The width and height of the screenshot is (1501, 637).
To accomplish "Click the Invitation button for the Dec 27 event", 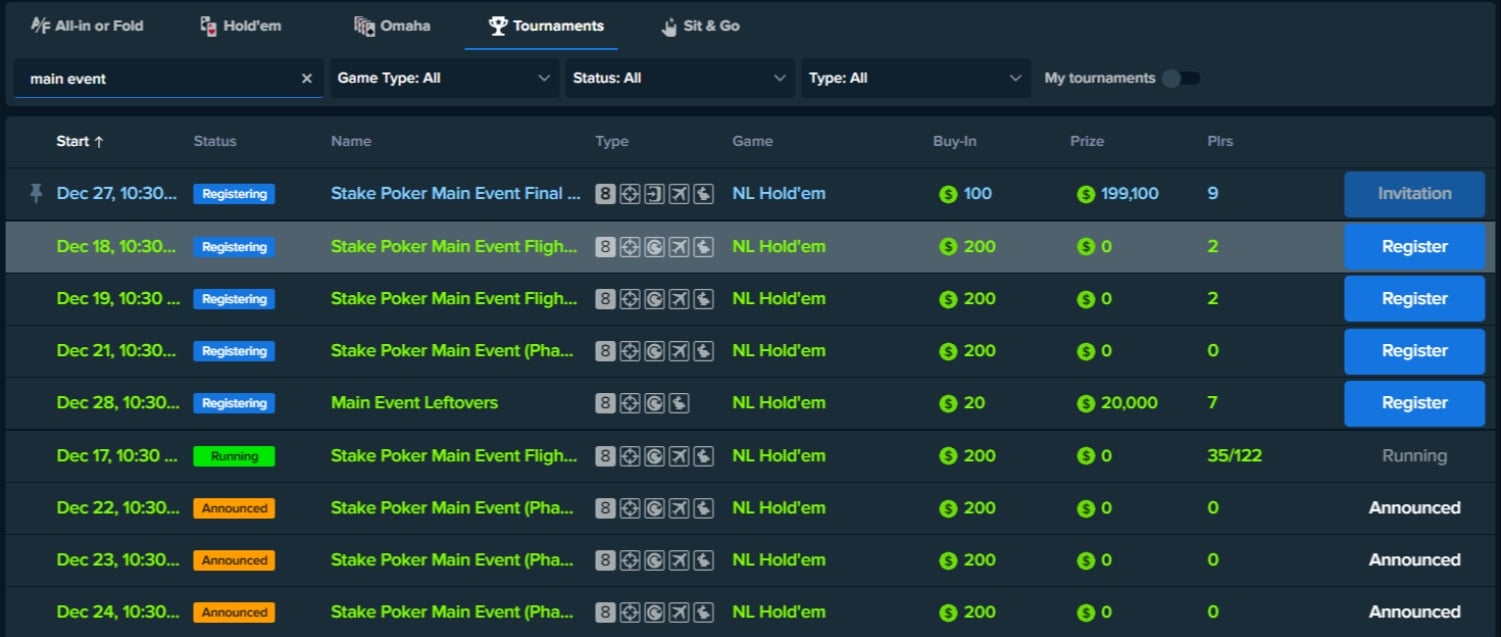I will click(1414, 194).
